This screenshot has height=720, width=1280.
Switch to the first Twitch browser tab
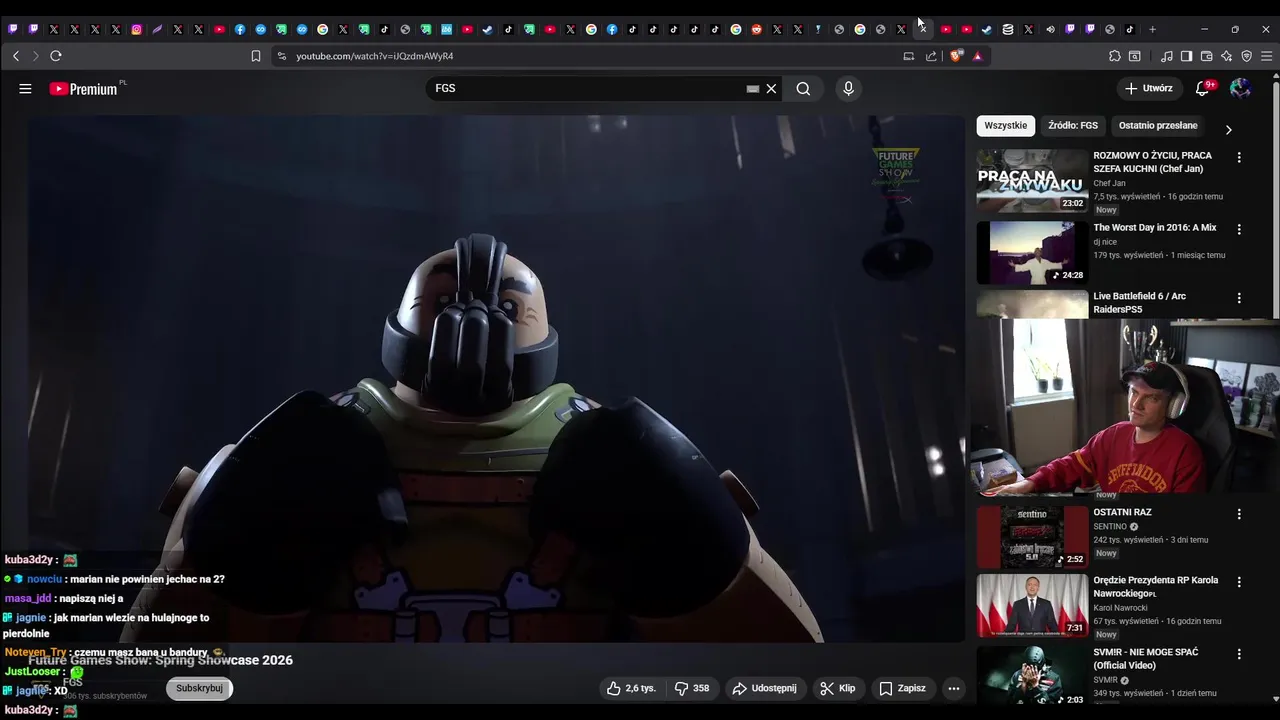(x=12, y=29)
